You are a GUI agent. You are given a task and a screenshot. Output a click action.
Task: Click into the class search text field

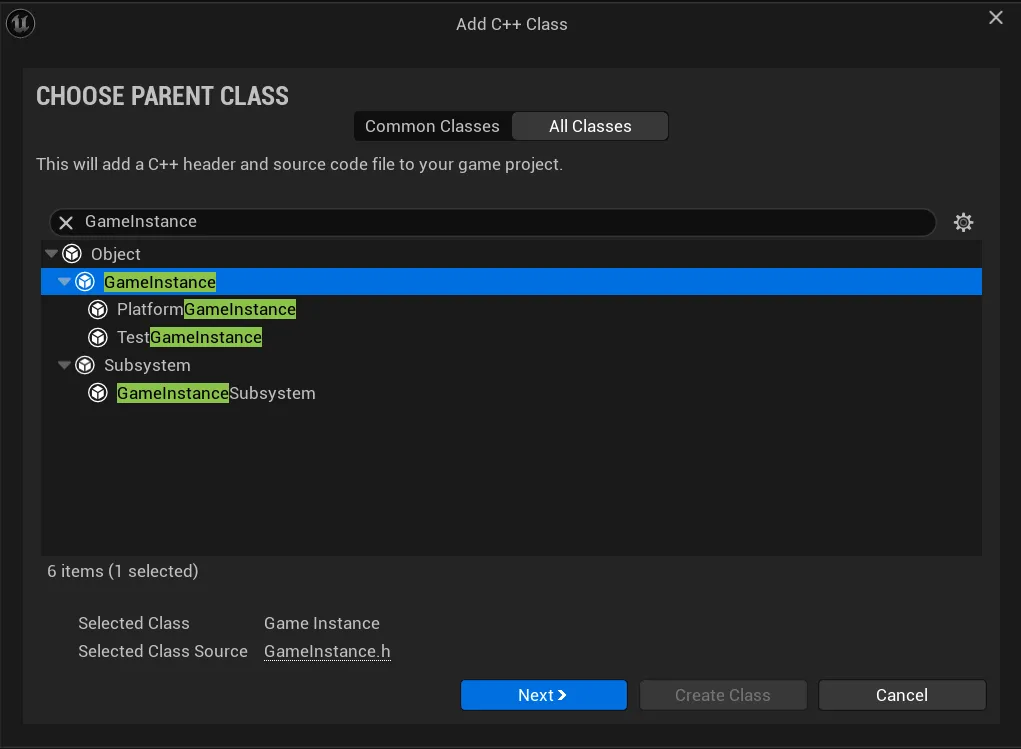(500, 222)
